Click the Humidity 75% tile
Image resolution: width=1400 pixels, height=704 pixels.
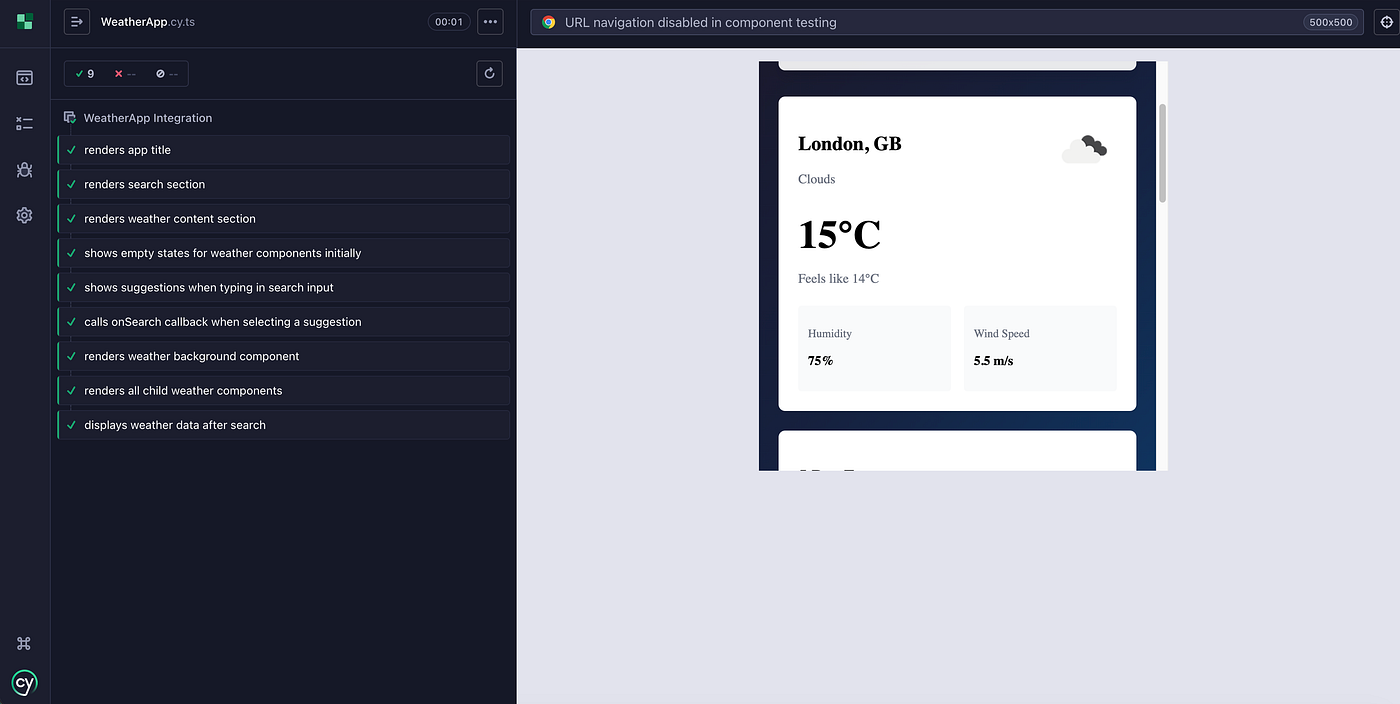(874, 348)
